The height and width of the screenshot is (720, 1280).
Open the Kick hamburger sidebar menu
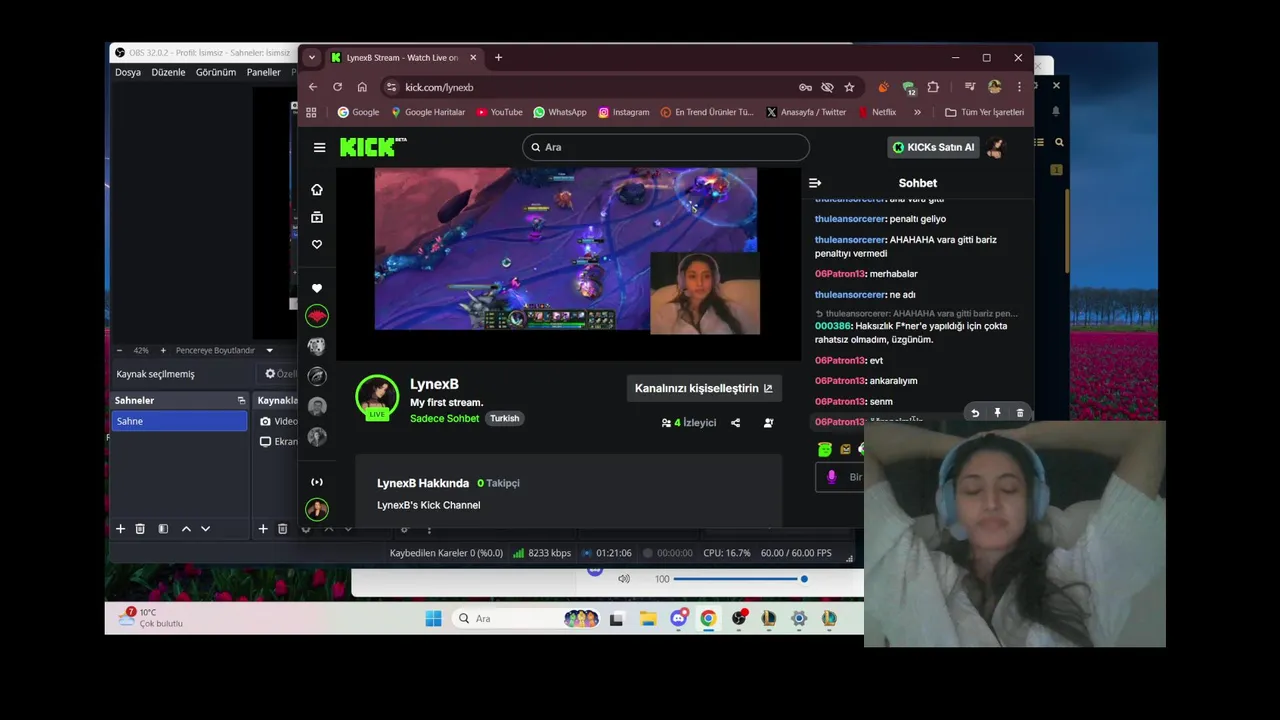pos(319,147)
